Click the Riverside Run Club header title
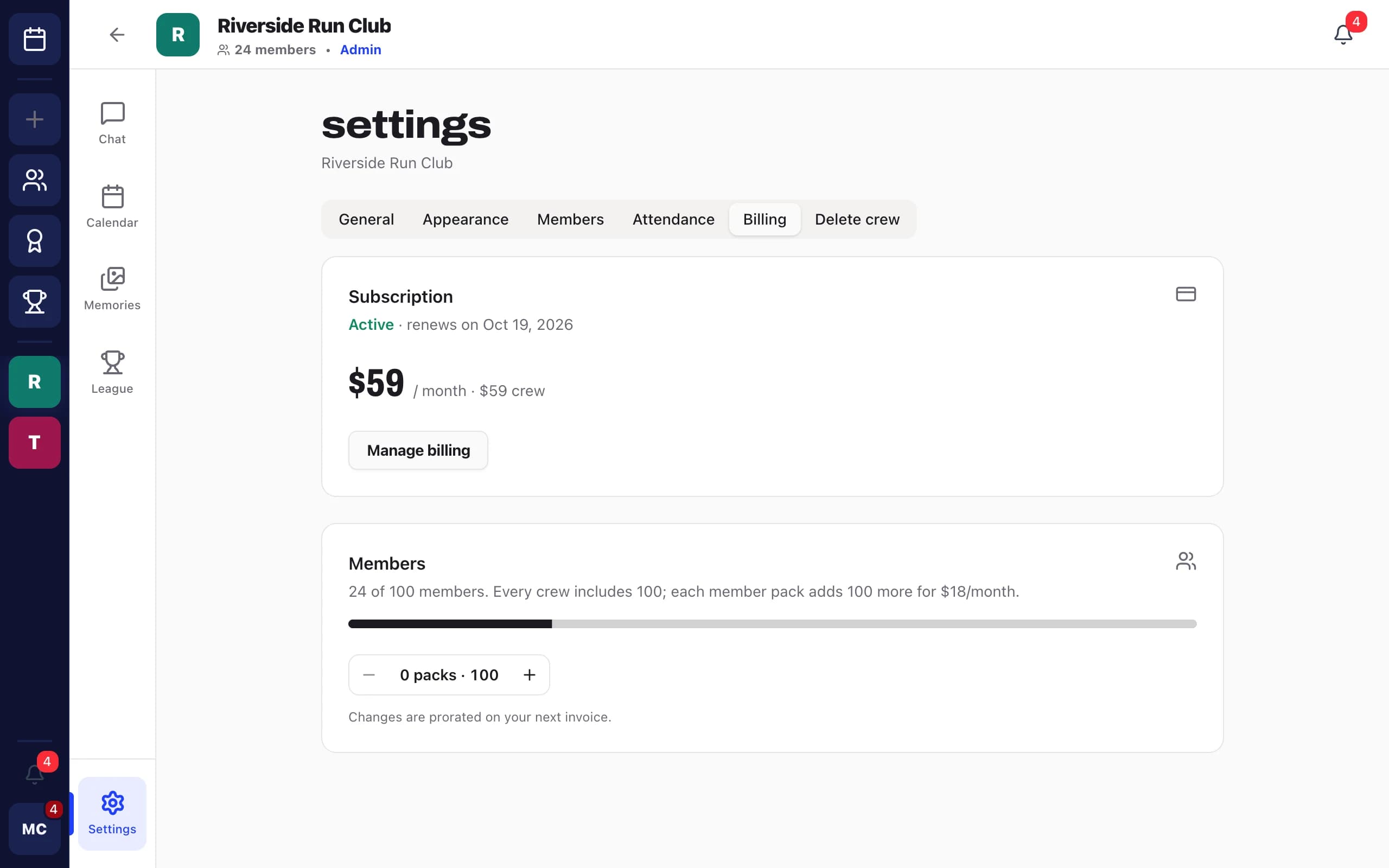Viewport: 1389px width, 868px height. tap(304, 26)
